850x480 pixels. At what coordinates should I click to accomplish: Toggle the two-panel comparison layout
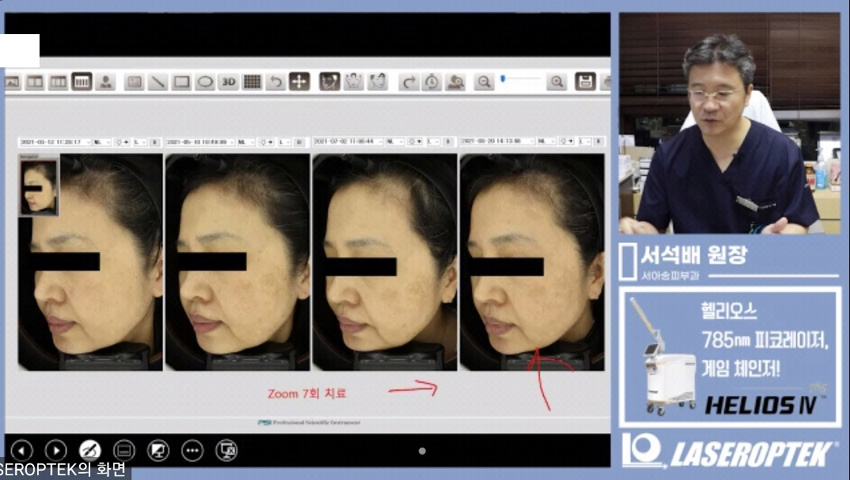click(x=35, y=82)
